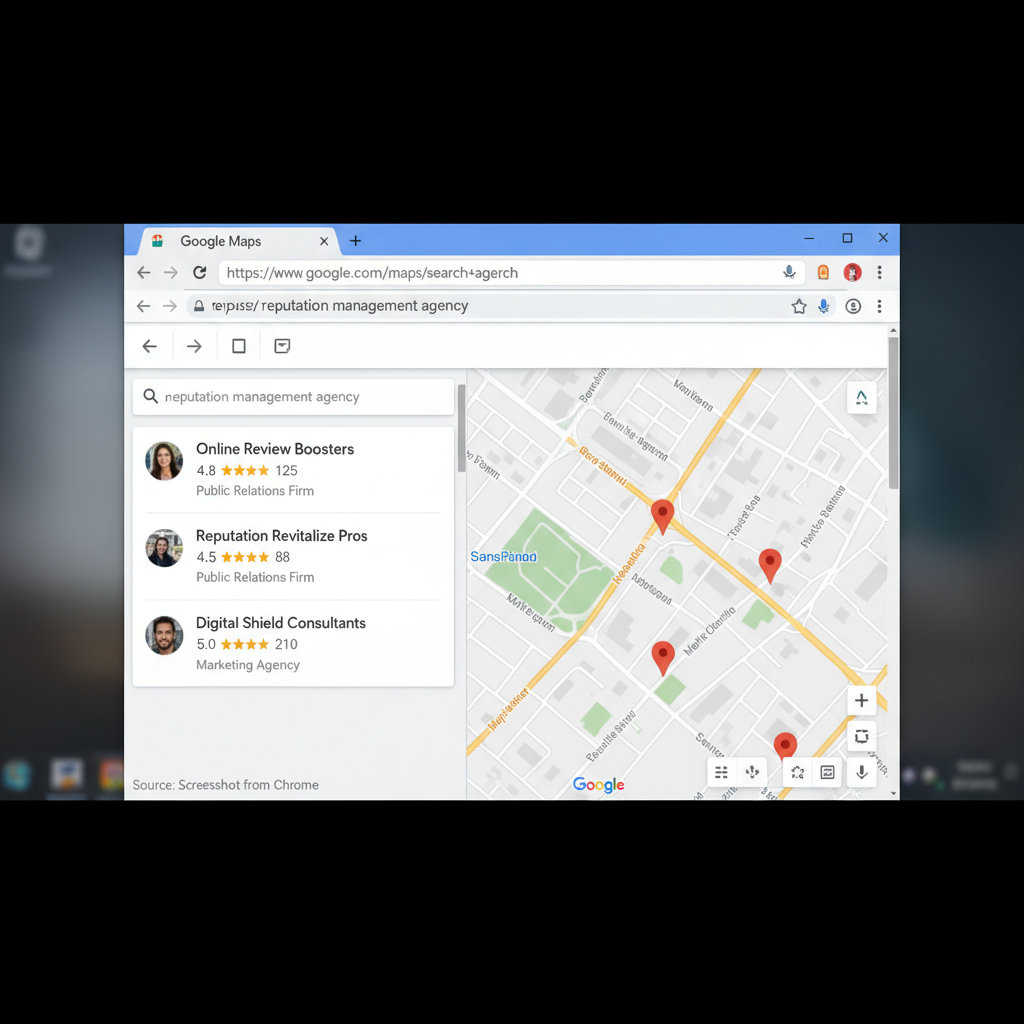Click the Online Review Boosters profile photo

click(164, 460)
